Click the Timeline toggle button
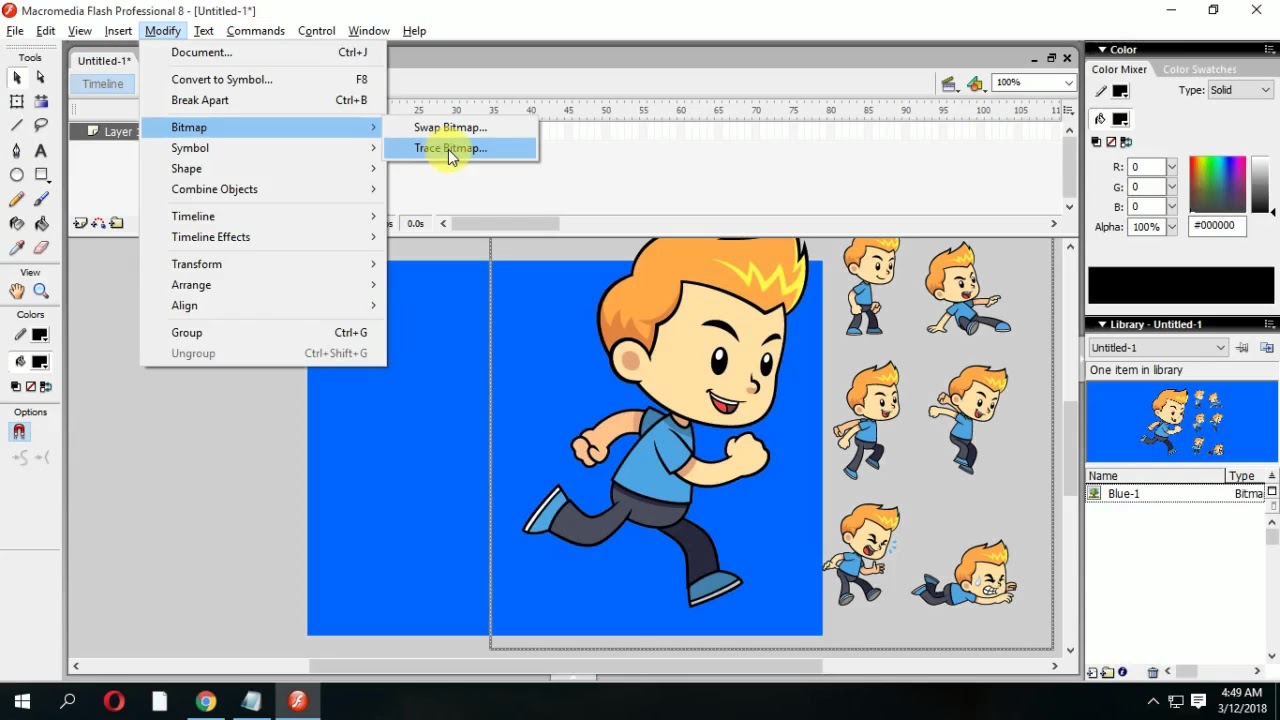The image size is (1280, 720). [103, 84]
